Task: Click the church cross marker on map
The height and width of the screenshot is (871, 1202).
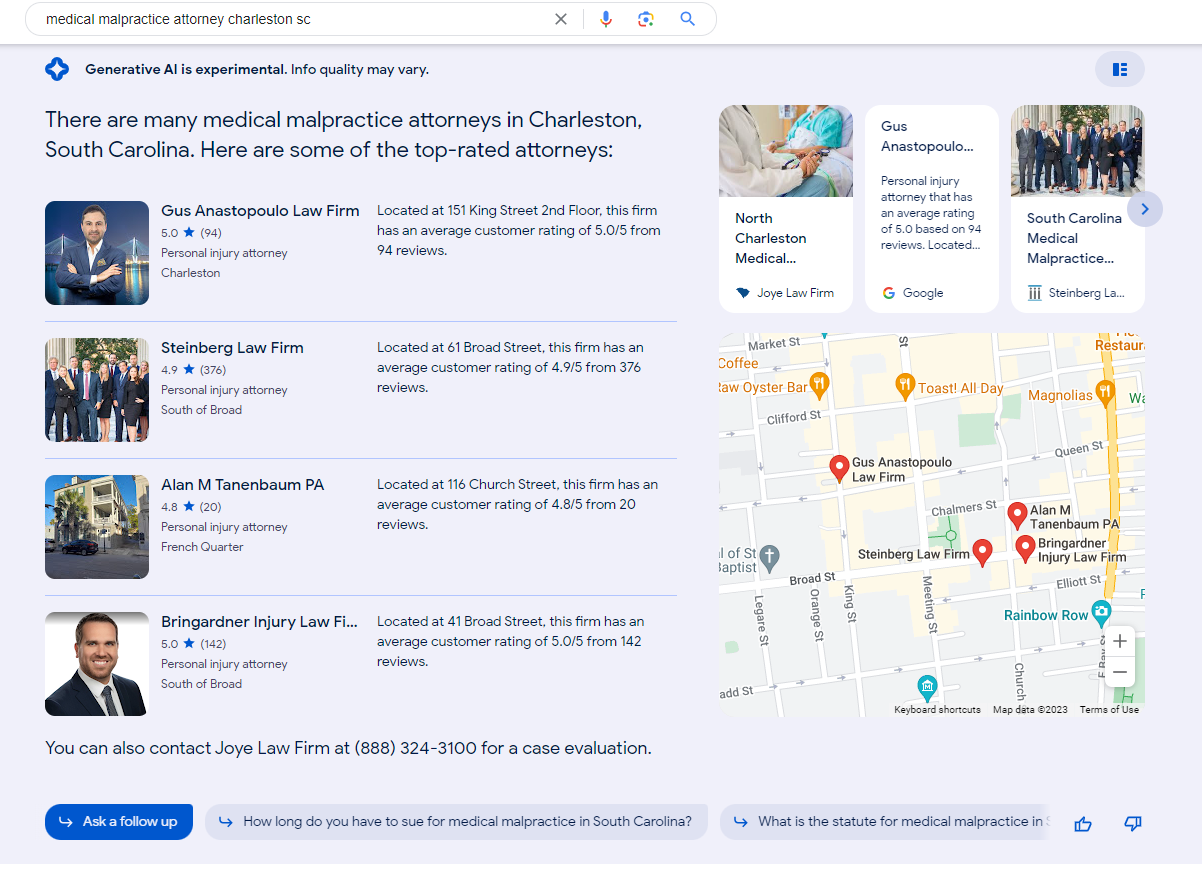Action: (768, 557)
